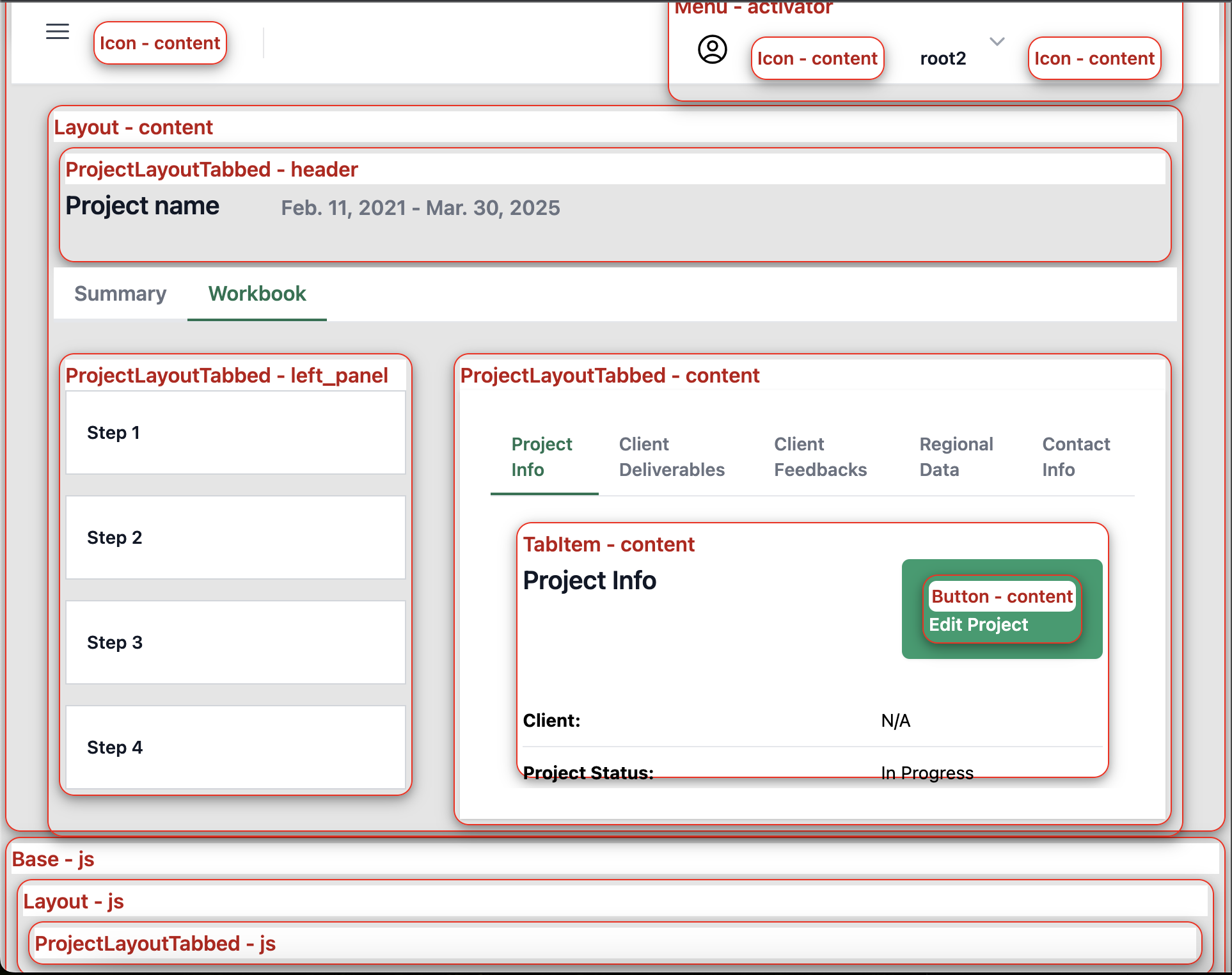The image size is (1232, 975).
Task: Click the Client N/A value
Action: point(894,720)
